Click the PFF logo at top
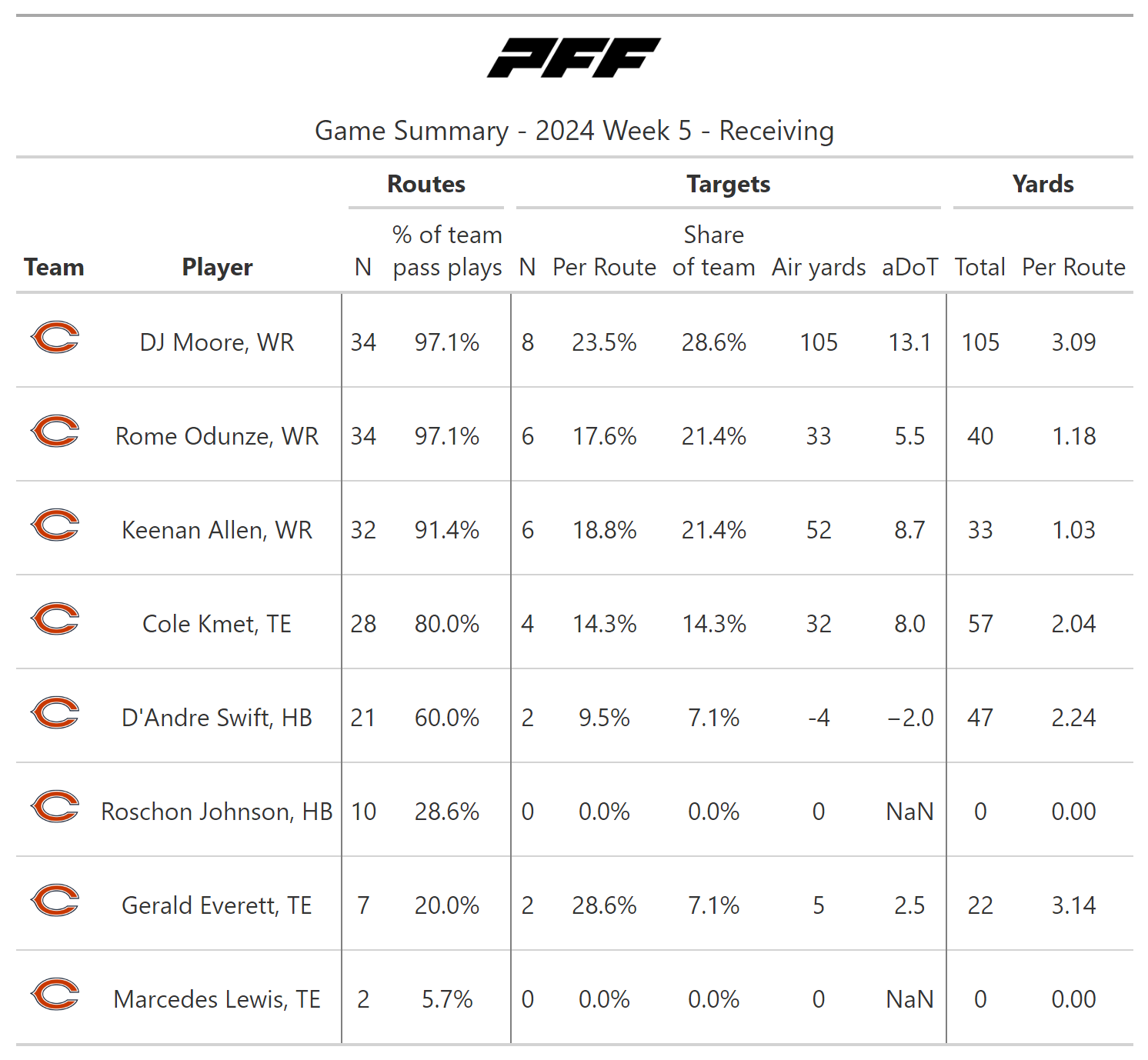 pos(573,58)
